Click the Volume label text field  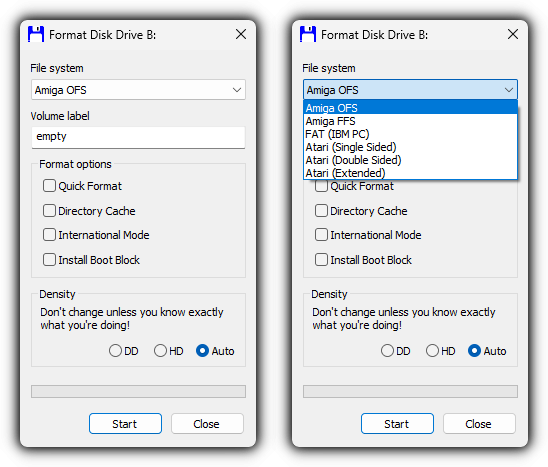tap(138, 137)
